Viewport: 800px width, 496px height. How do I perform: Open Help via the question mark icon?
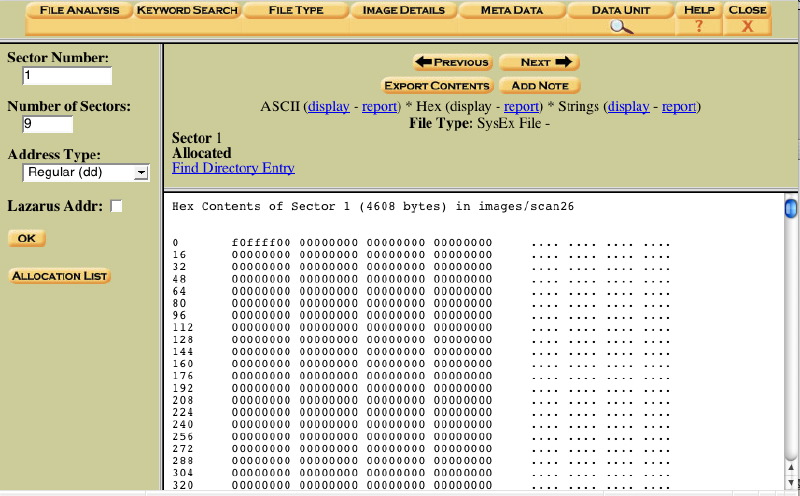[x=698, y=27]
